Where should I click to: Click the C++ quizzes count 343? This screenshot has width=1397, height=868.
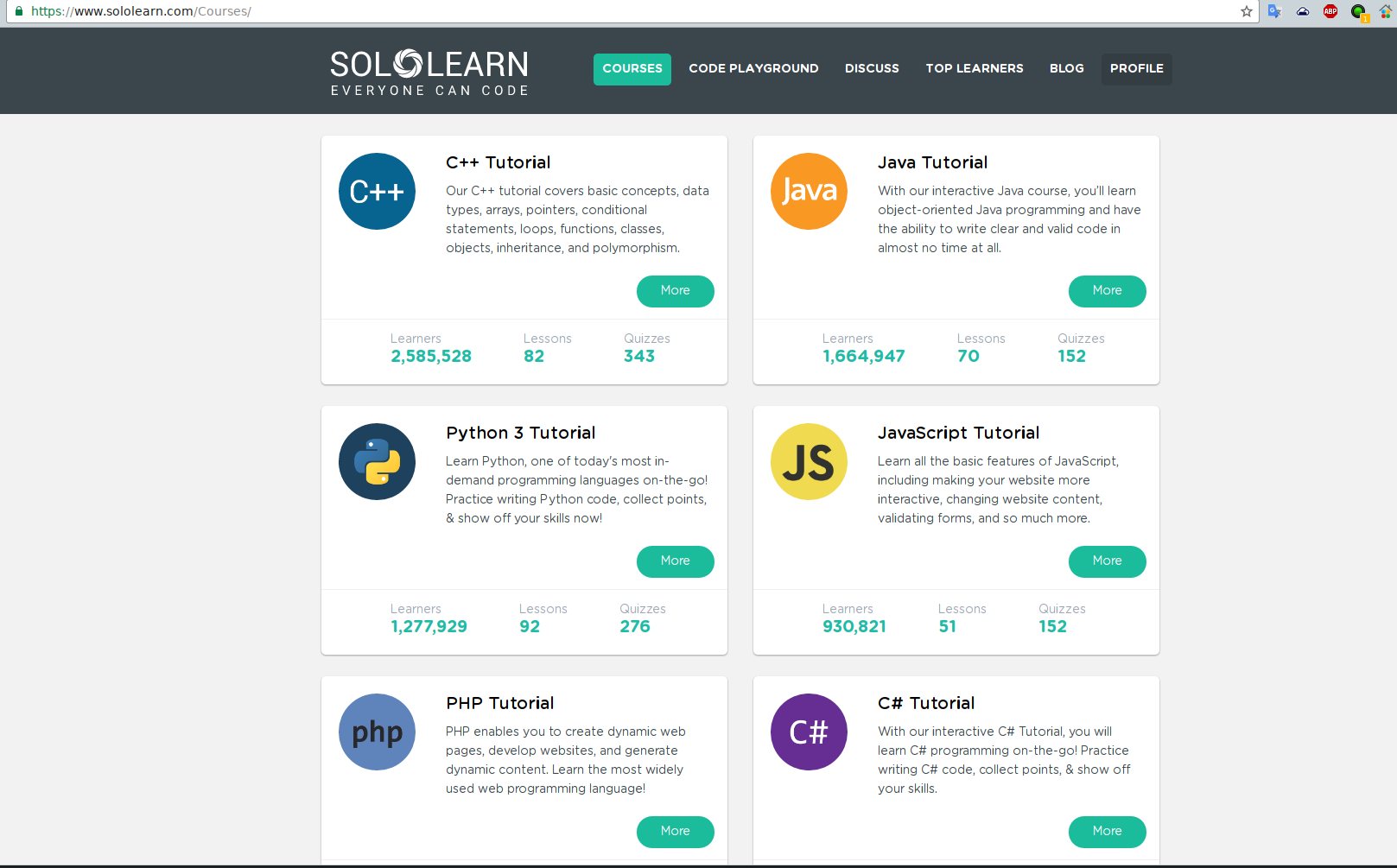point(639,356)
